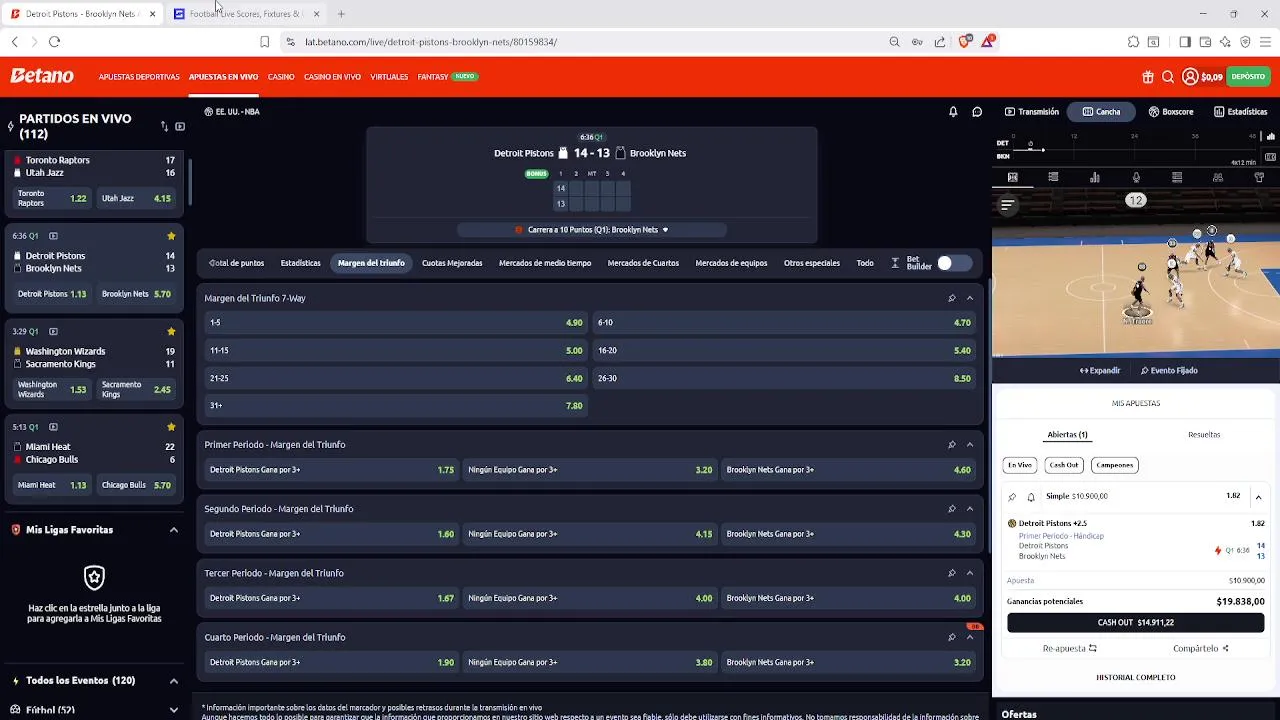Select the court view icon in tracker
1280x720 pixels.
[x=1013, y=177]
